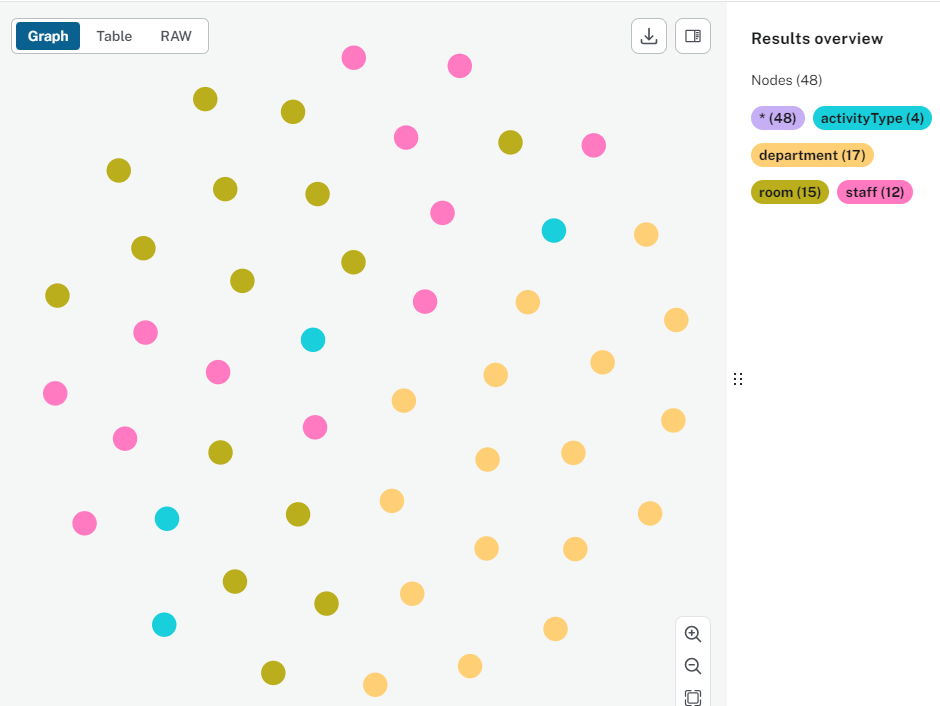Grab the panel resize handle dots
This screenshot has height=706, width=940.
[738, 379]
